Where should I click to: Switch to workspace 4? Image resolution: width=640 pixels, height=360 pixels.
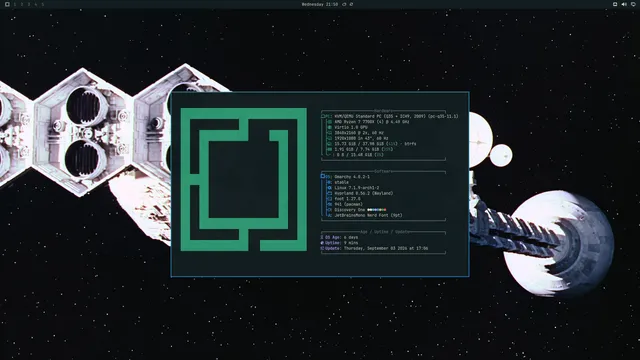pos(36,4)
